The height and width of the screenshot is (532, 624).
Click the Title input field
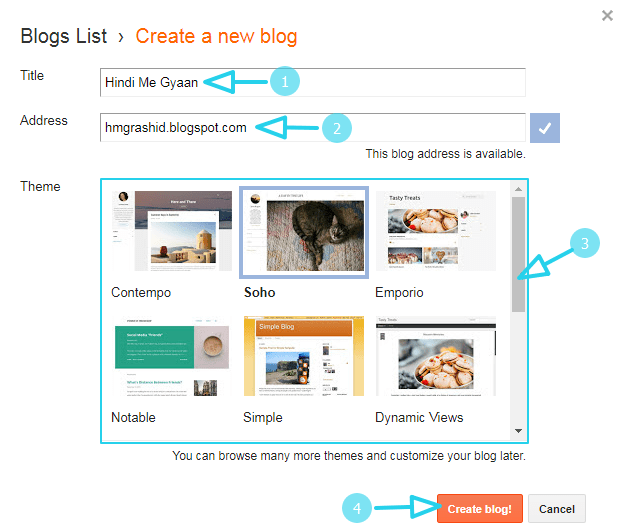313,82
